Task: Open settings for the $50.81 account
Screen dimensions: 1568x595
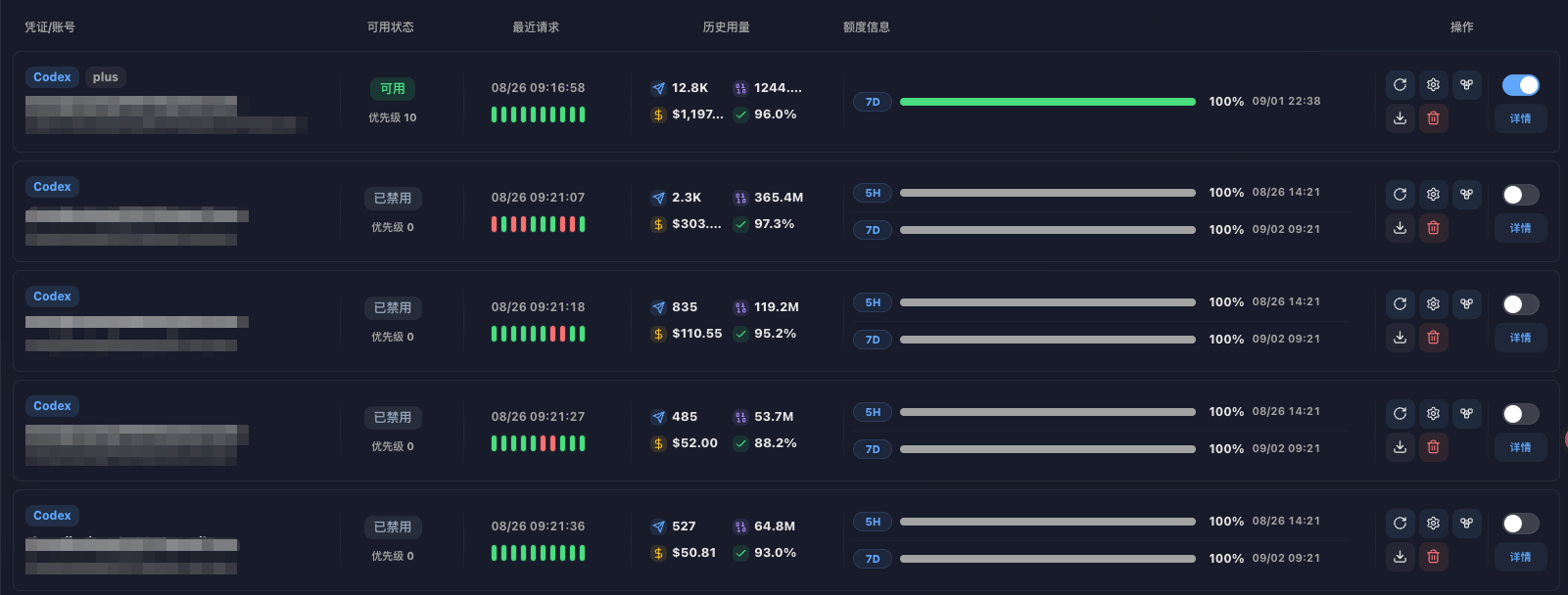Action: pyautogui.click(x=1433, y=524)
